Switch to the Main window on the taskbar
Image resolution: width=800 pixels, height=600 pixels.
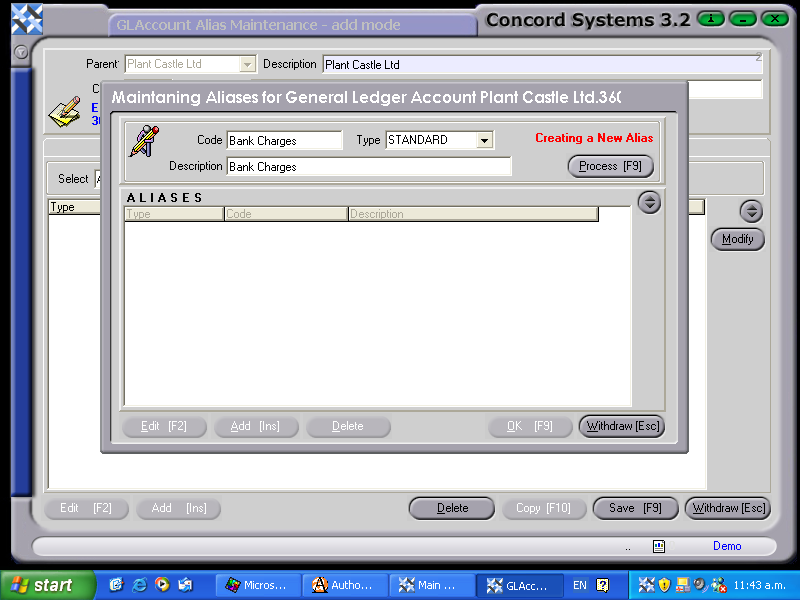(432, 584)
